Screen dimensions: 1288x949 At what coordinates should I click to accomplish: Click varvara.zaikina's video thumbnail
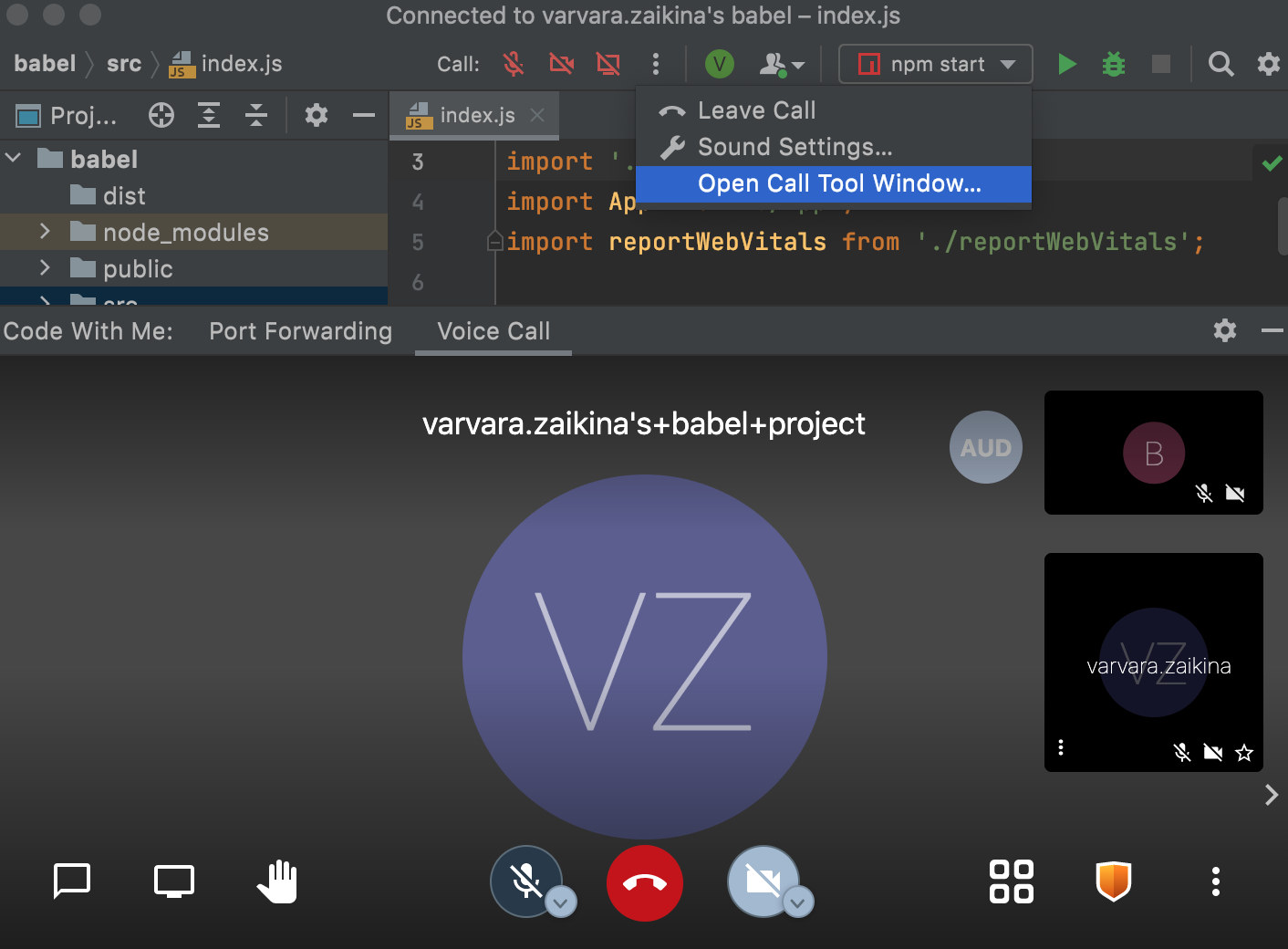[x=1153, y=662]
